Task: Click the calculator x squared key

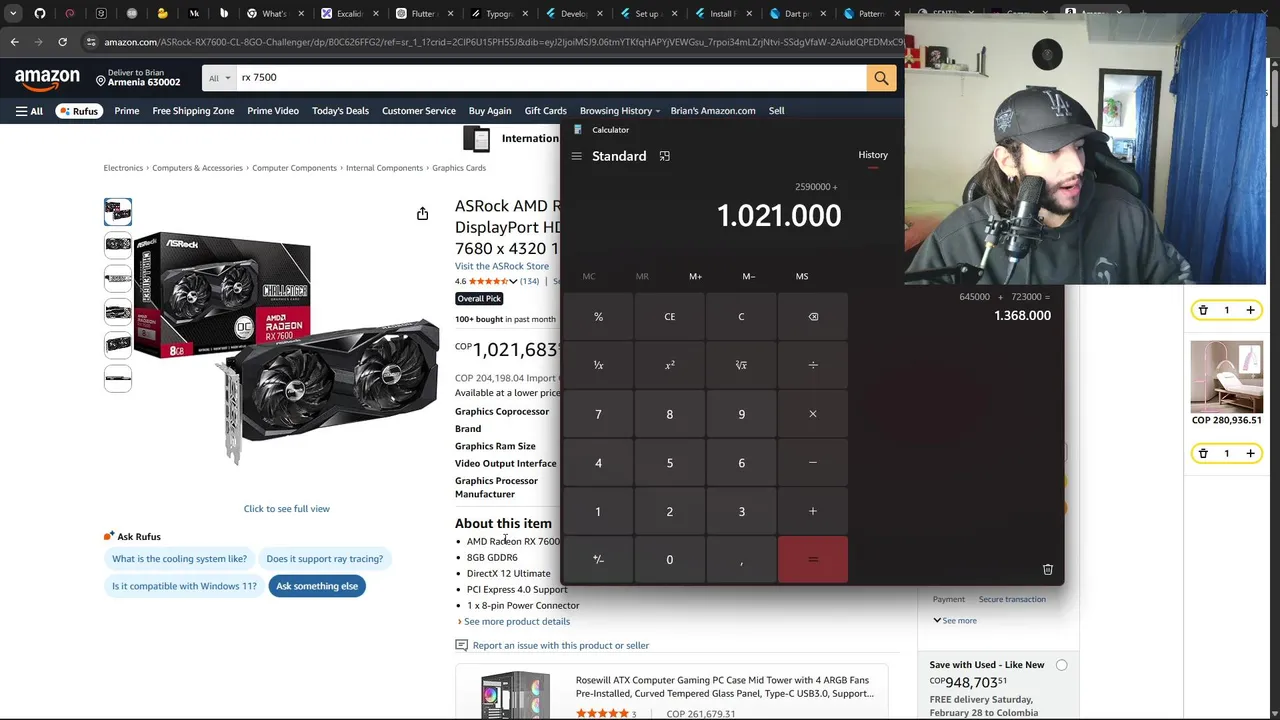Action: pos(670,365)
